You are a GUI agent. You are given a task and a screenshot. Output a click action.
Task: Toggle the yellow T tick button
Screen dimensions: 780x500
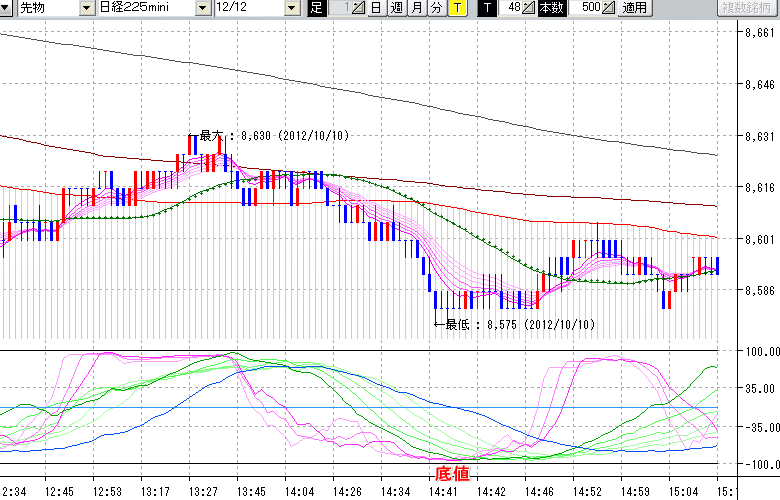[x=457, y=8]
